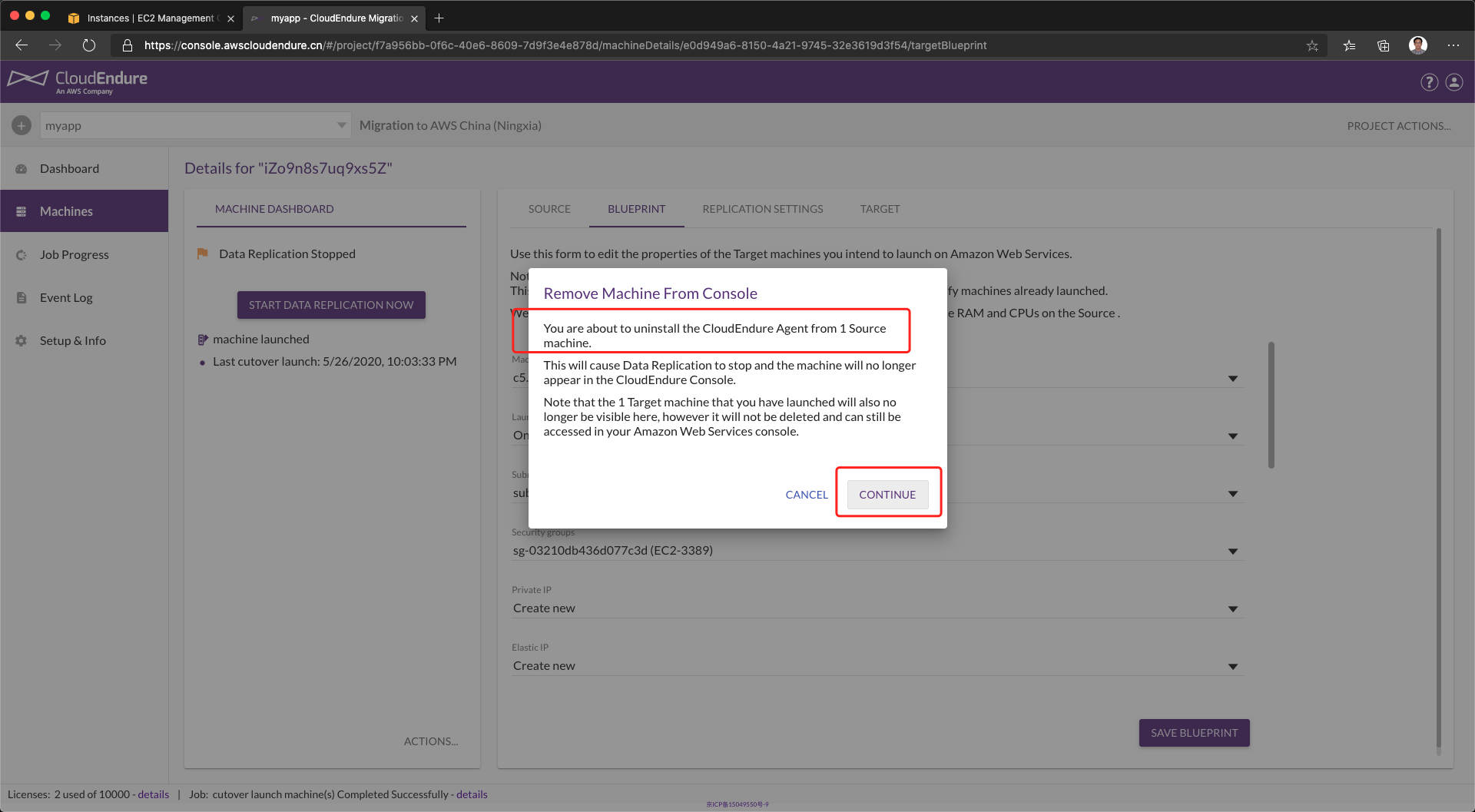Screen dimensions: 1475x812
Task: Open the user account icon
Action: pyautogui.click(x=1454, y=82)
